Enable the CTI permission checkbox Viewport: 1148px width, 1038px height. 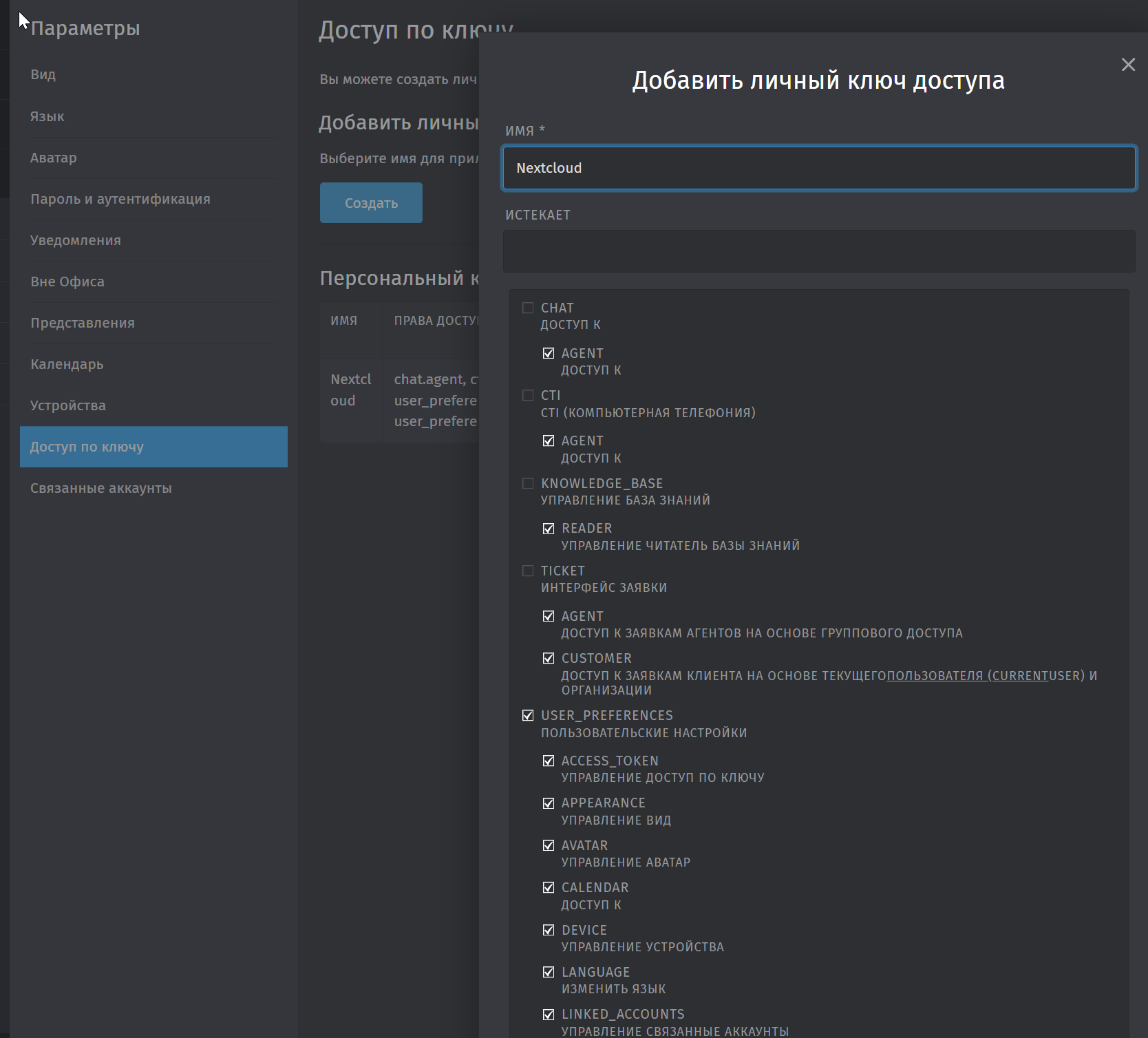point(528,395)
